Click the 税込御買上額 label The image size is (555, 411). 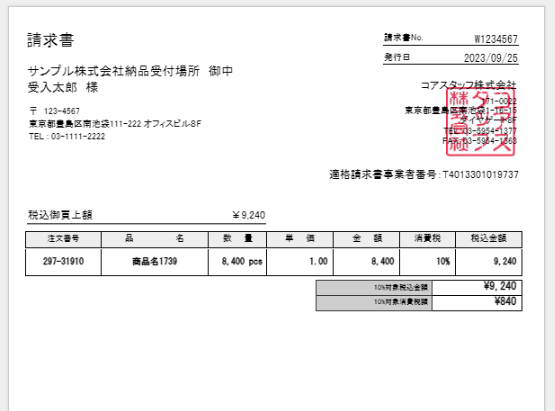point(60,215)
